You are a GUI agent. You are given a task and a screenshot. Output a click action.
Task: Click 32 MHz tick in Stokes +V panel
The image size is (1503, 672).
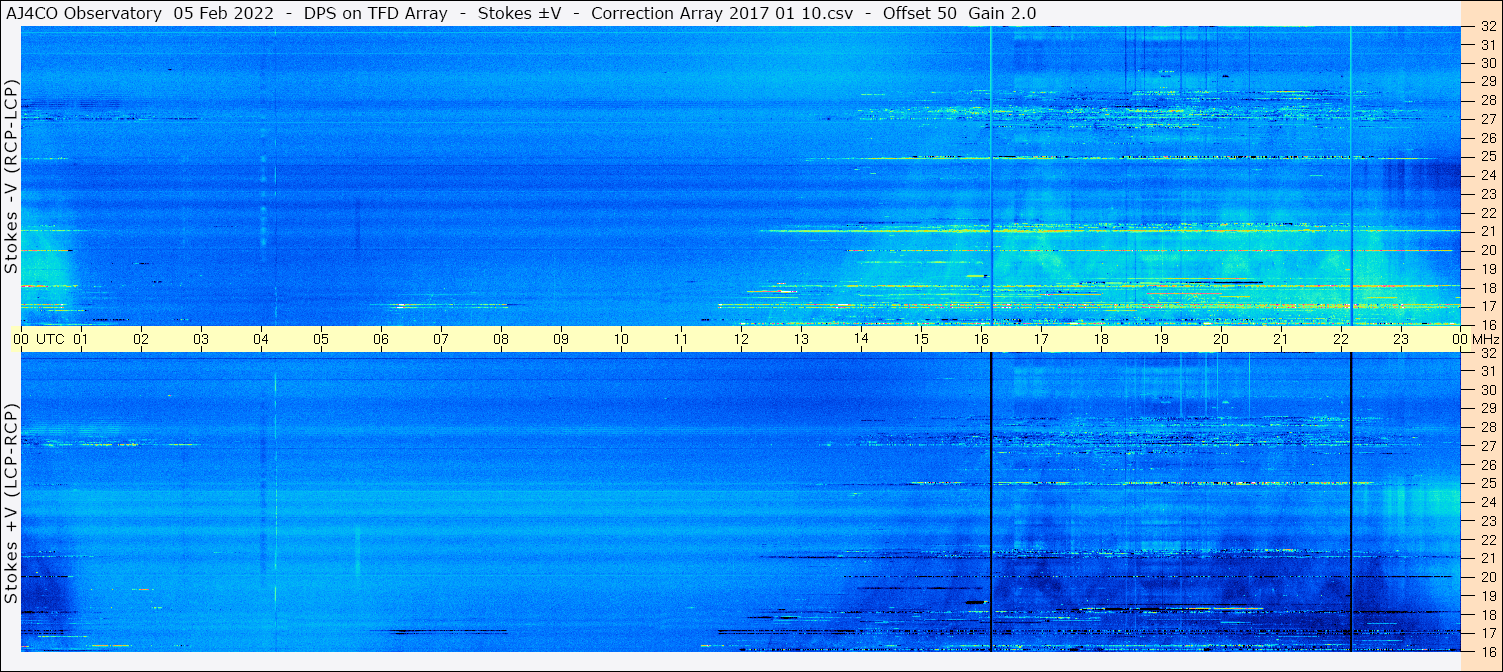click(1488, 353)
